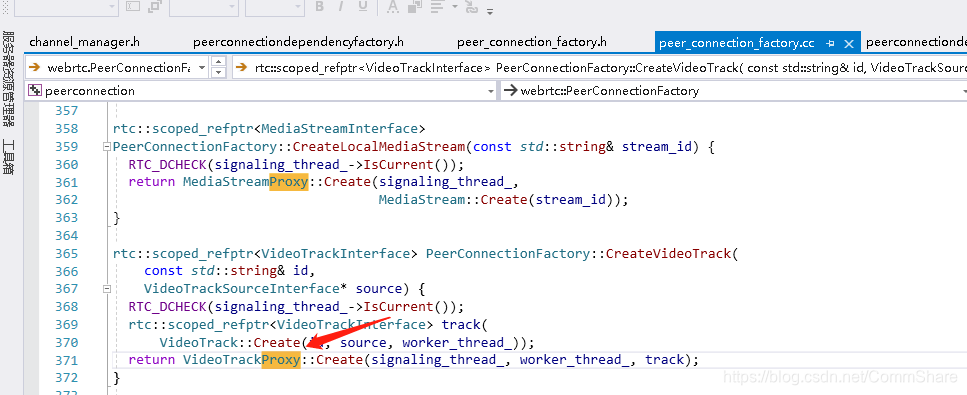
Task: Switch to the peer_connection_factory.h tab
Action: click(532, 43)
